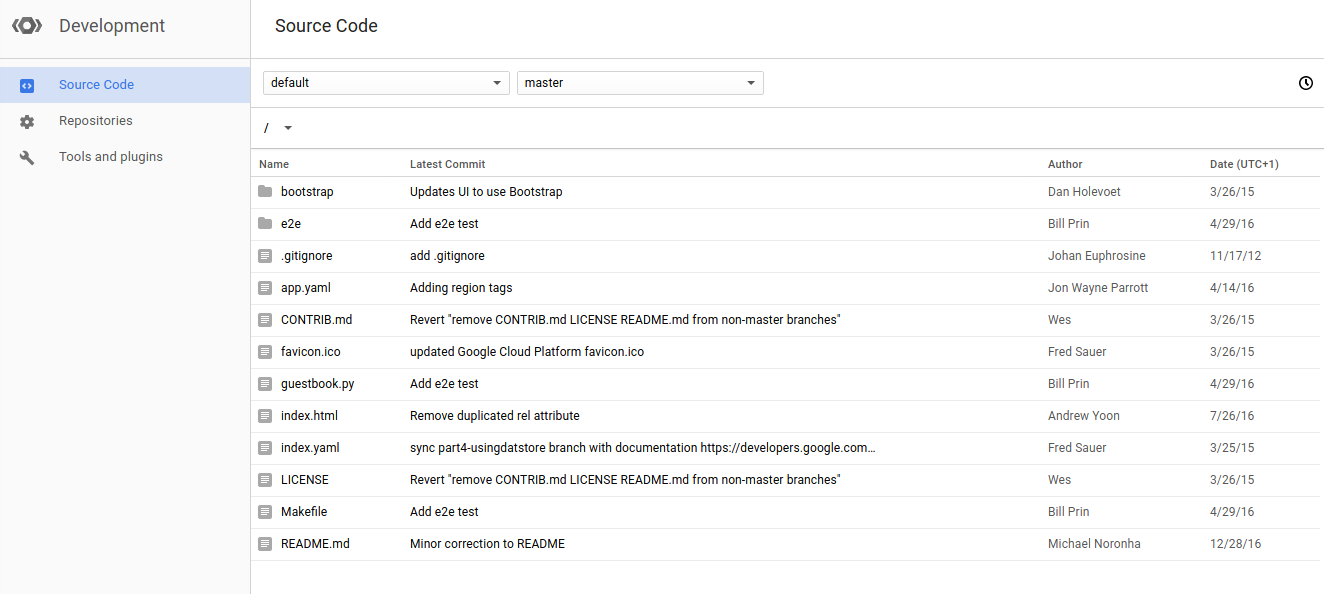The width and height of the screenshot is (1324, 594).
Task: Click the Tools and plugins wrench icon
Action: click(x=27, y=158)
